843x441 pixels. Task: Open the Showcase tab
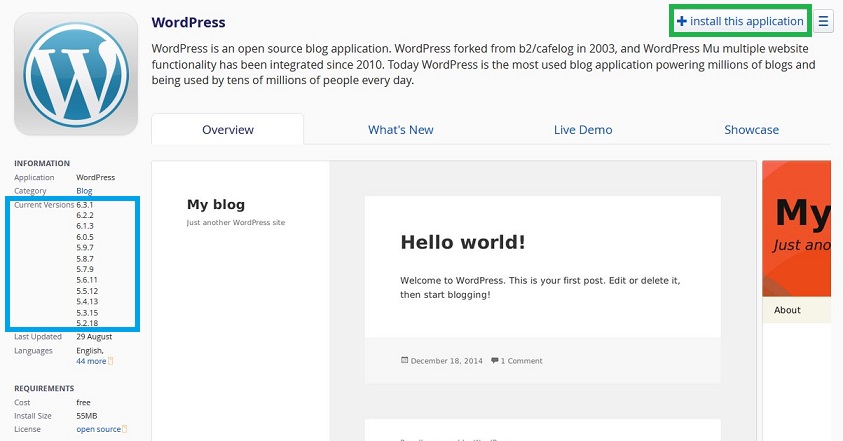751,130
